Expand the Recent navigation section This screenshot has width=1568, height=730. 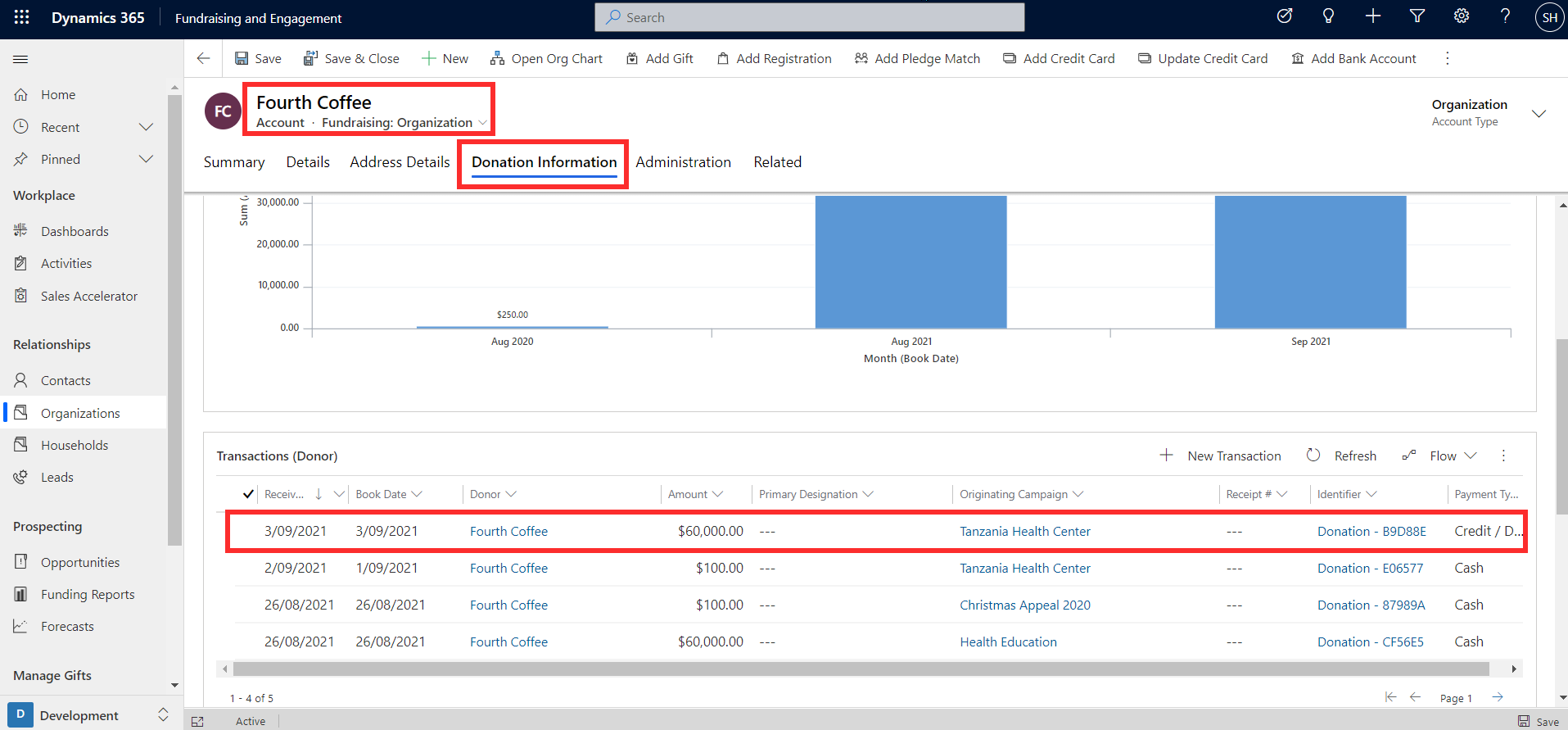click(147, 127)
